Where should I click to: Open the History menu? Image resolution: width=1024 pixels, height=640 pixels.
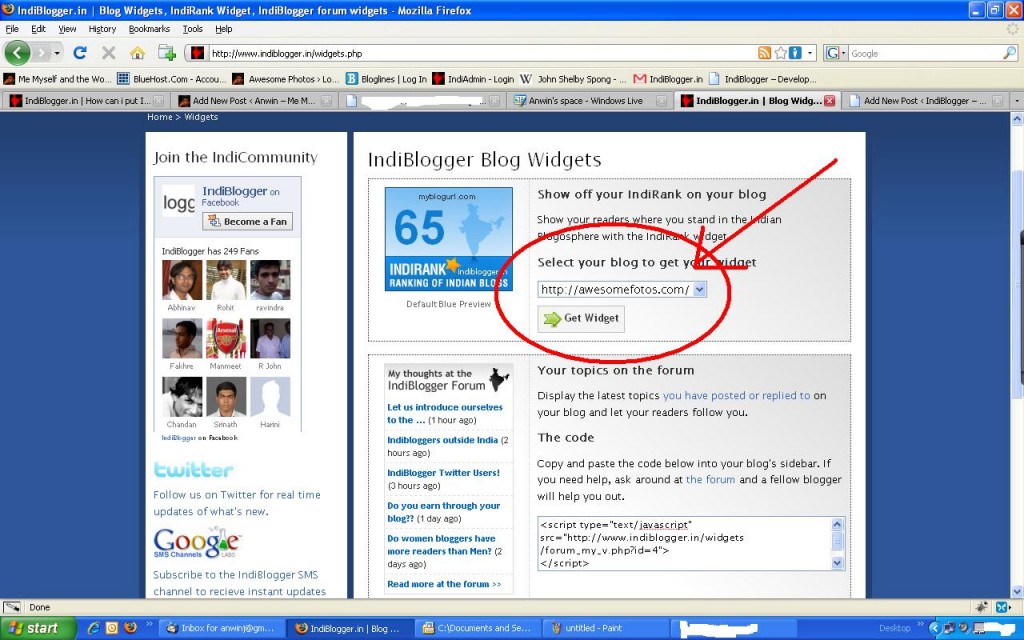click(x=103, y=29)
